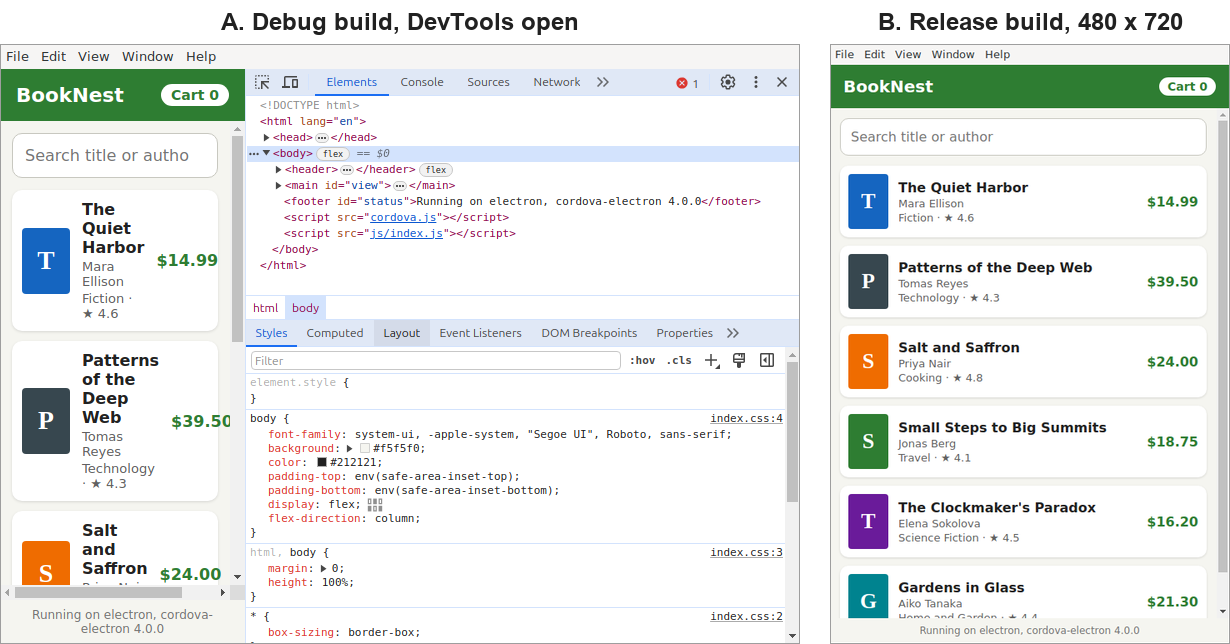This screenshot has width=1230, height=644.
Task: Click the ellipsis pill inside the main node
Action: (x=399, y=185)
